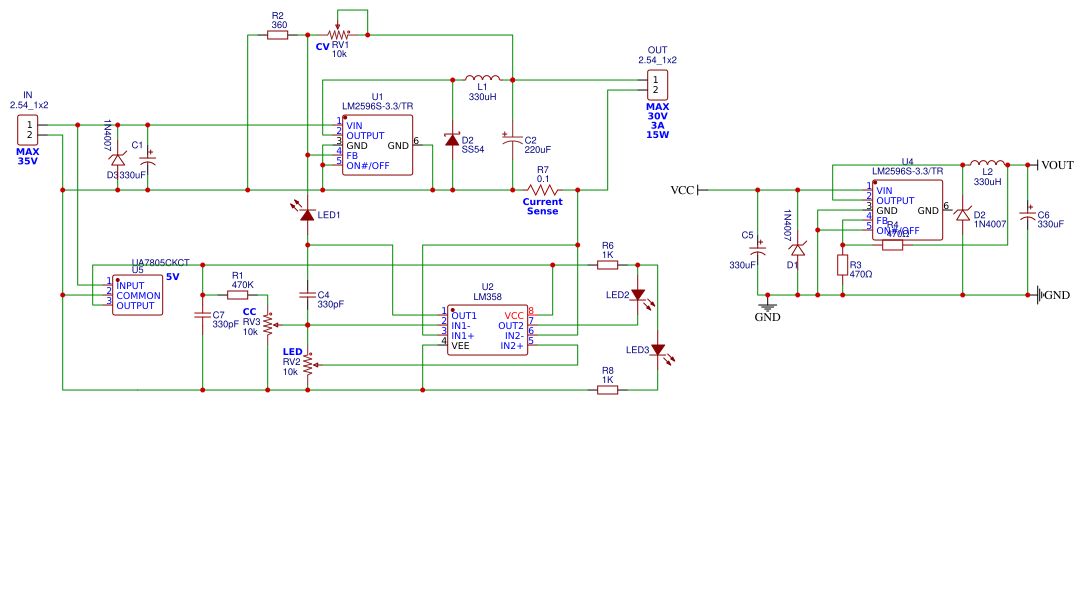Select diode D1 1N4007 symbol
Image resolution: width=1085 pixels, height=605 pixels.
click(x=798, y=249)
